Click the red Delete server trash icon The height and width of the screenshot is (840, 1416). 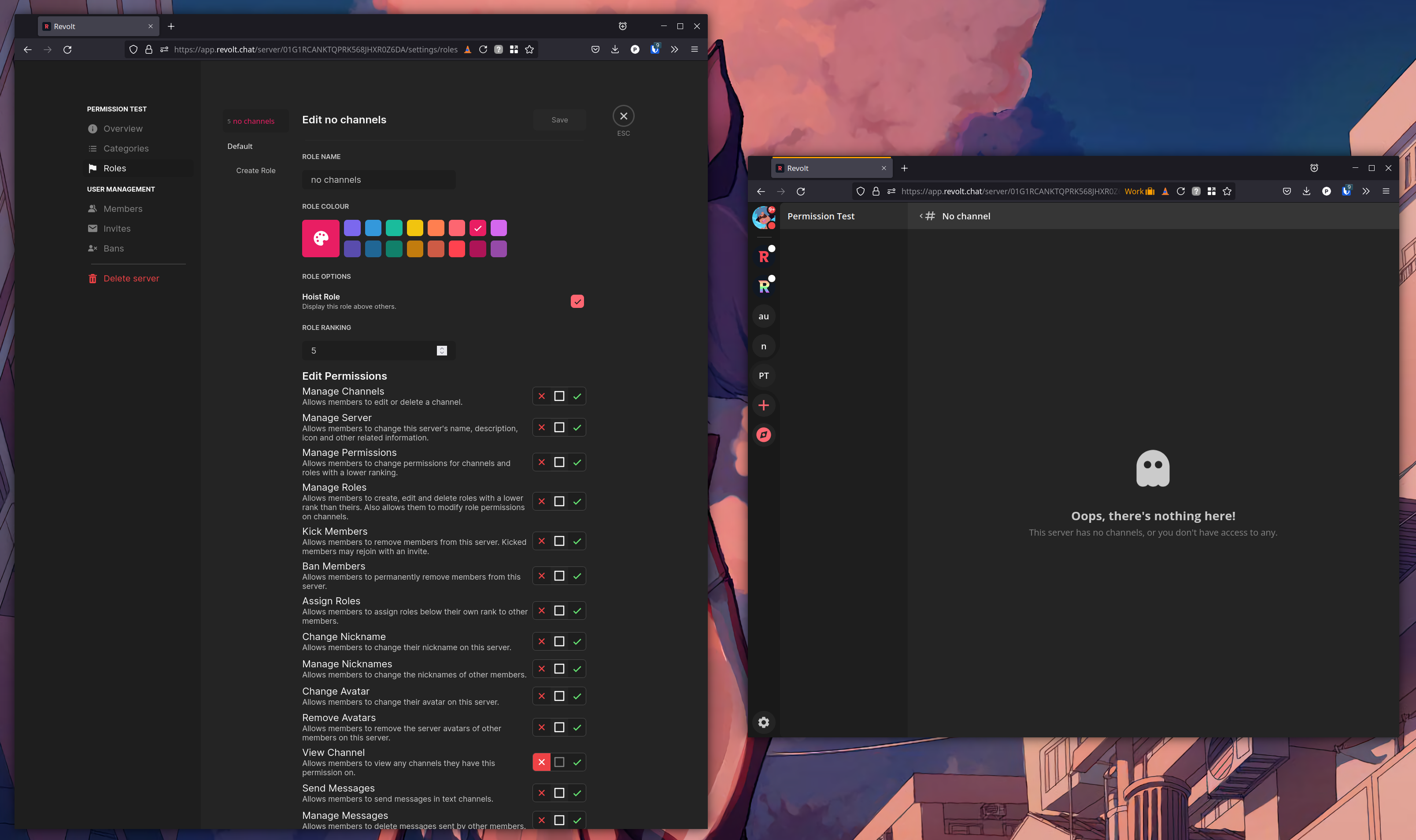tap(93, 278)
